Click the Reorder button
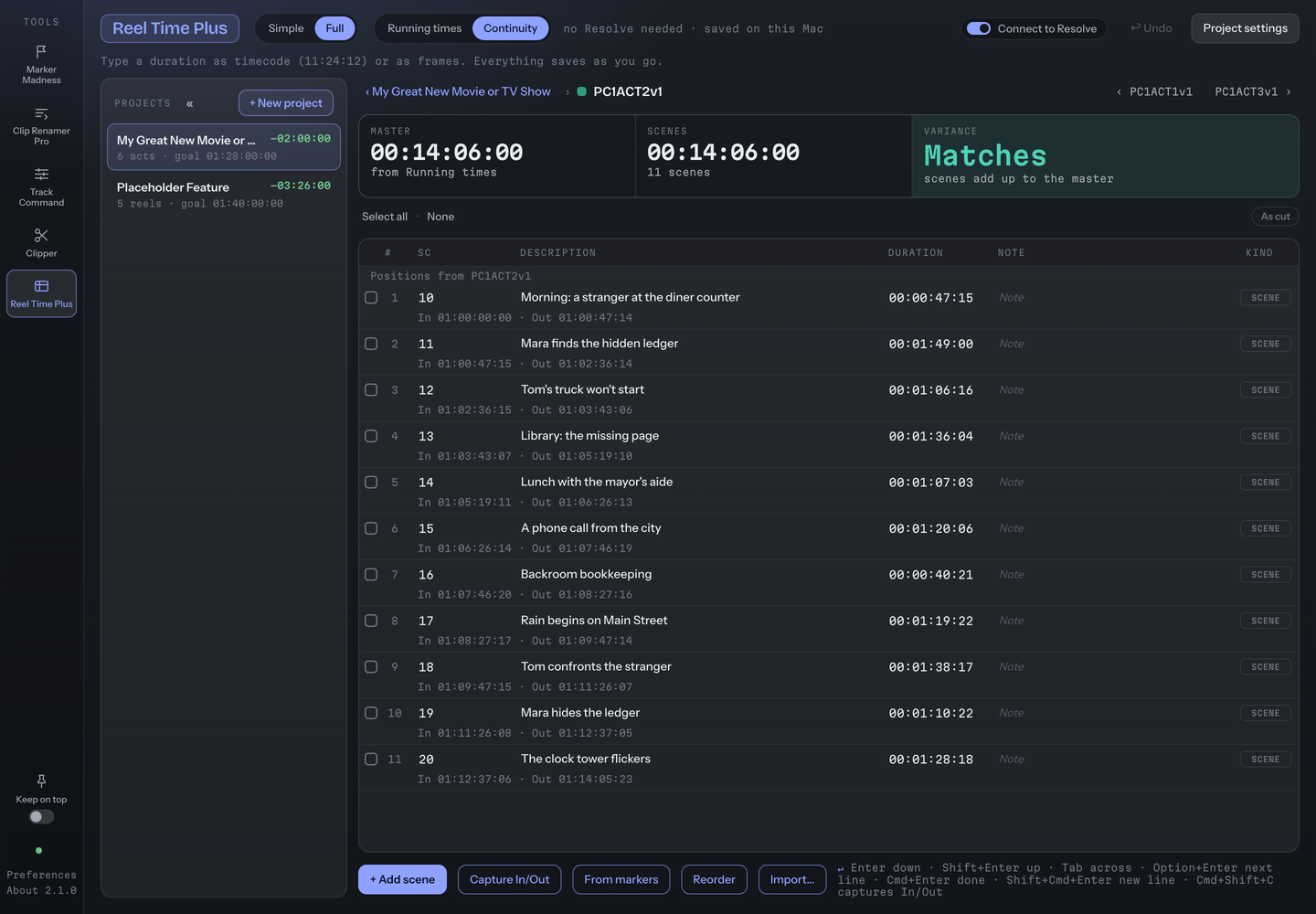The height and width of the screenshot is (914, 1316). [x=714, y=879]
